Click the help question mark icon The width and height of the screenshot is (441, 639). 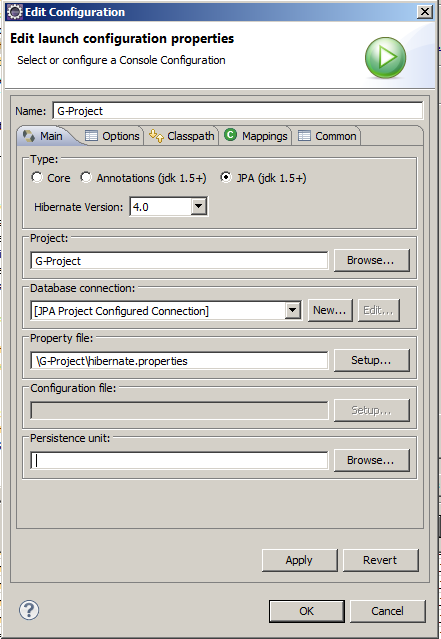29,610
